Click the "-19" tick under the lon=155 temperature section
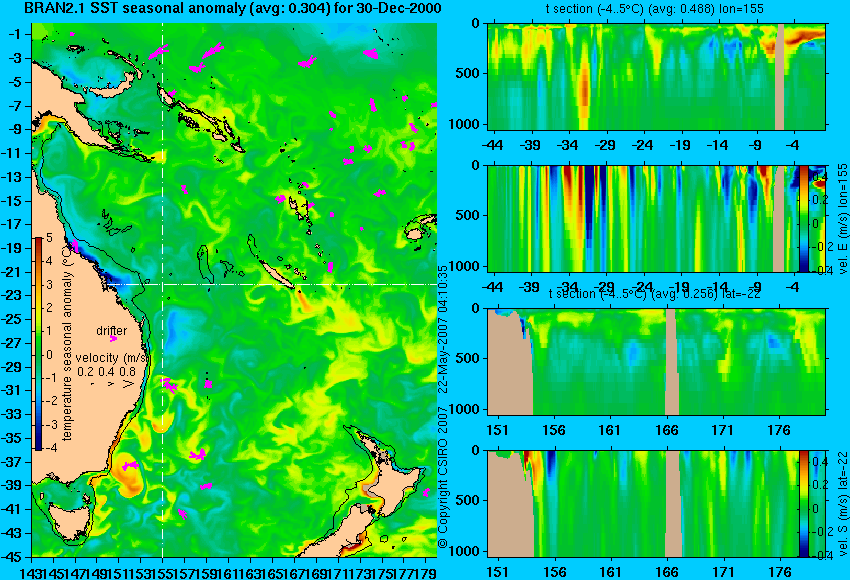The width and height of the screenshot is (850, 580). pyautogui.click(x=680, y=145)
